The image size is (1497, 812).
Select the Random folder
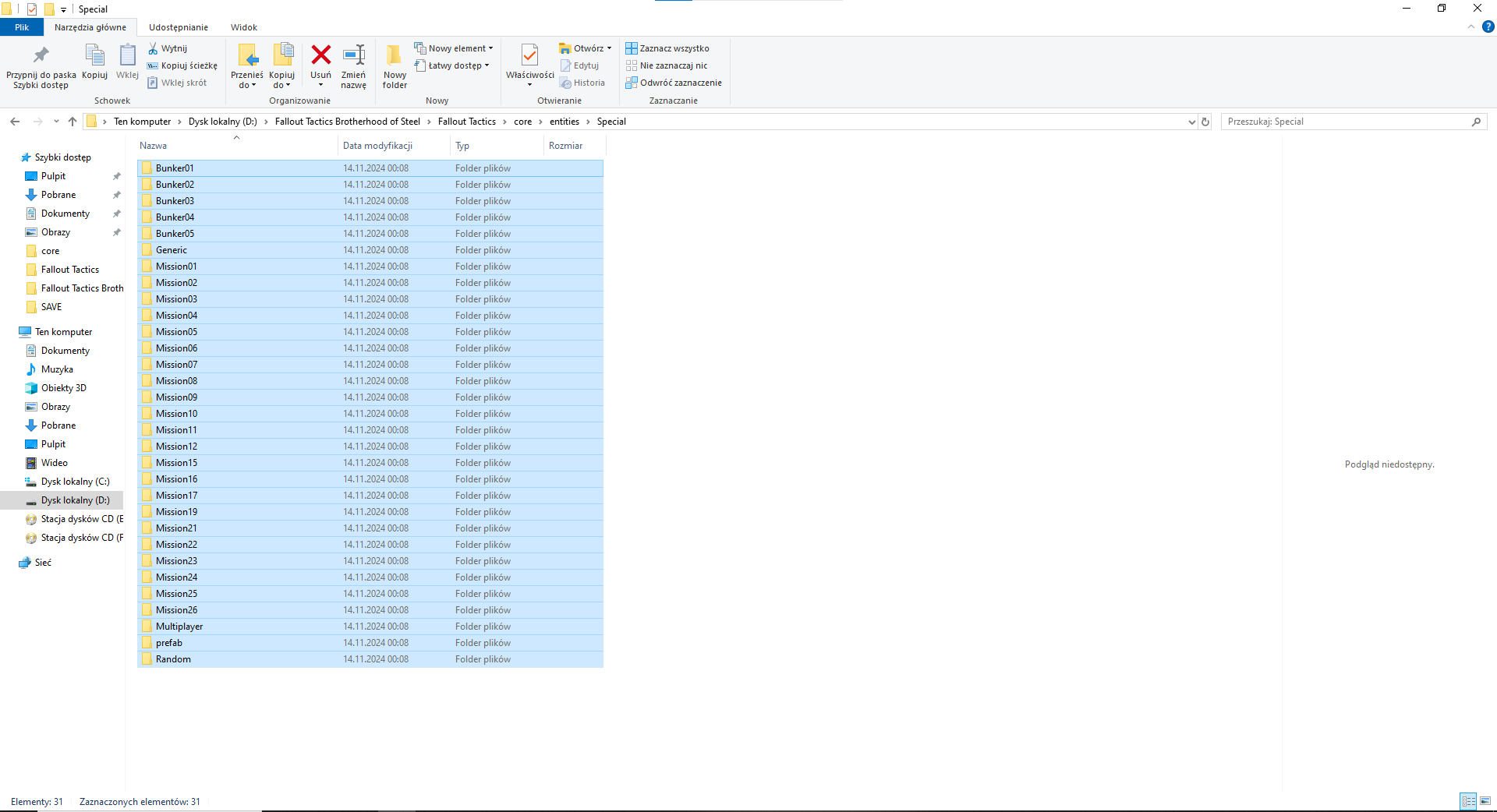pos(370,659)
